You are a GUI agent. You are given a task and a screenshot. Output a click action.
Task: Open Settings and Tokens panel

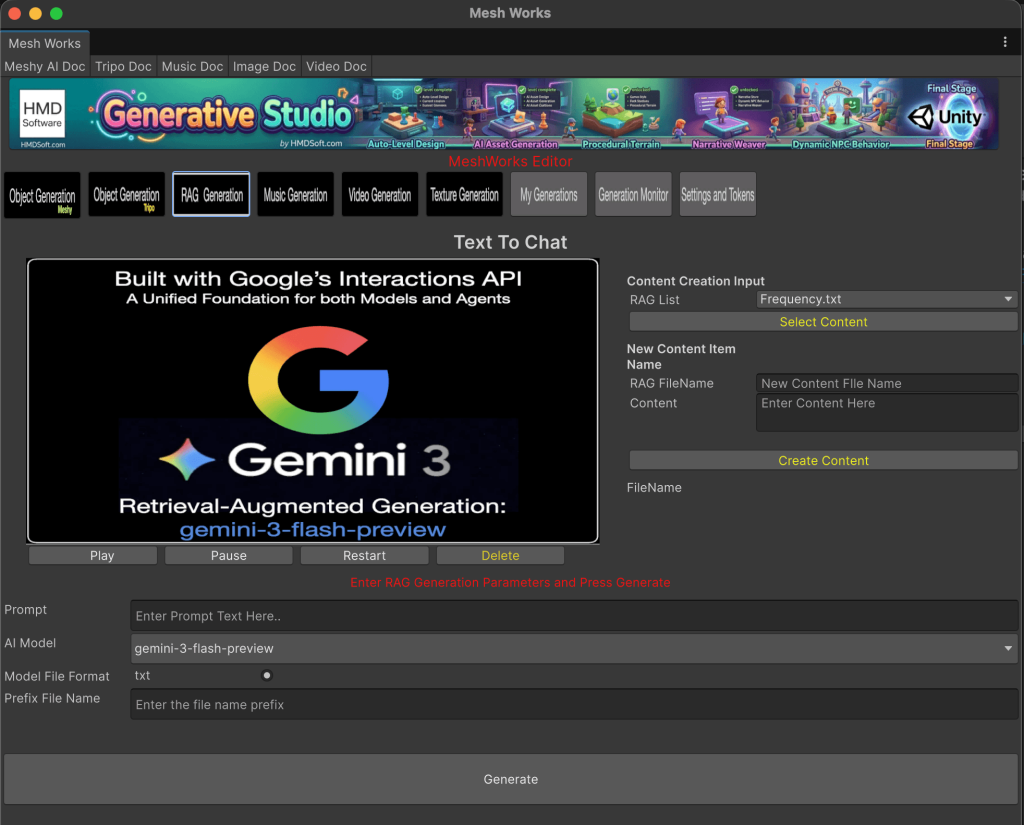718,194
